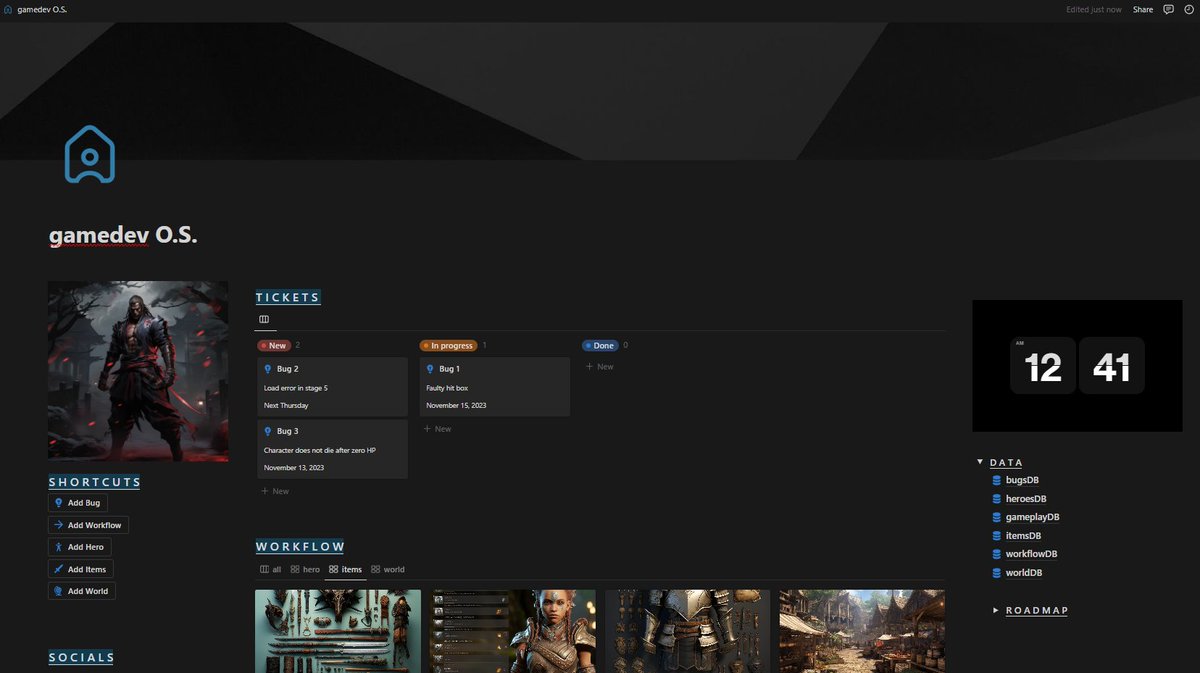This screenshot has height=673, width=1200.
Task: Click the ROADMAP label text
Action: (x=1037, y=610)
